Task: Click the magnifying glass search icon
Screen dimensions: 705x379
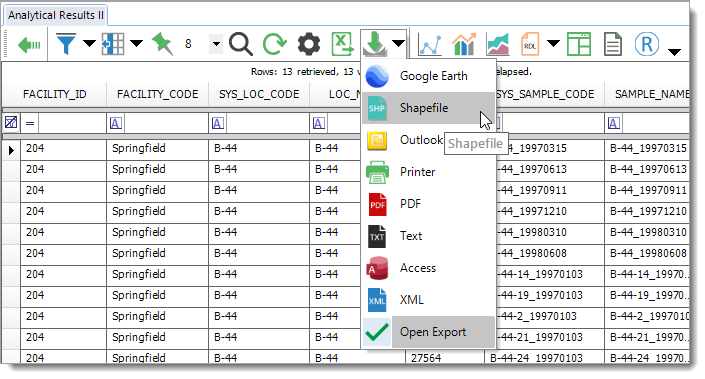Action: pos(241,44)
